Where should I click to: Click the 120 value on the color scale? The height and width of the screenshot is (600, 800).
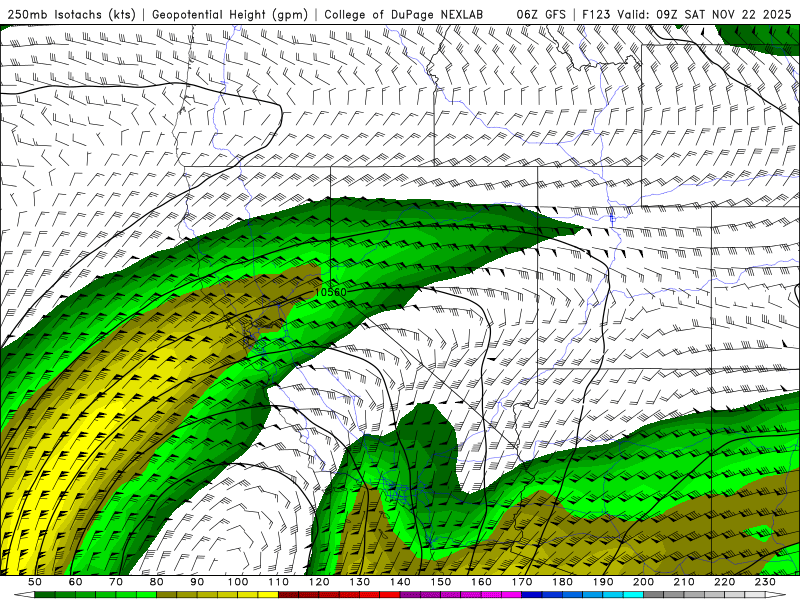pos(319,582)
